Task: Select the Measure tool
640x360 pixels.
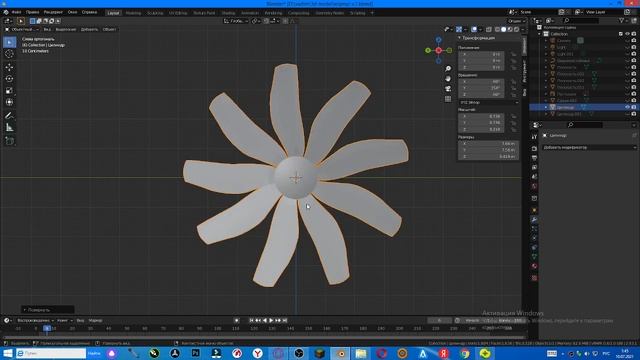Action: (9, 128)
